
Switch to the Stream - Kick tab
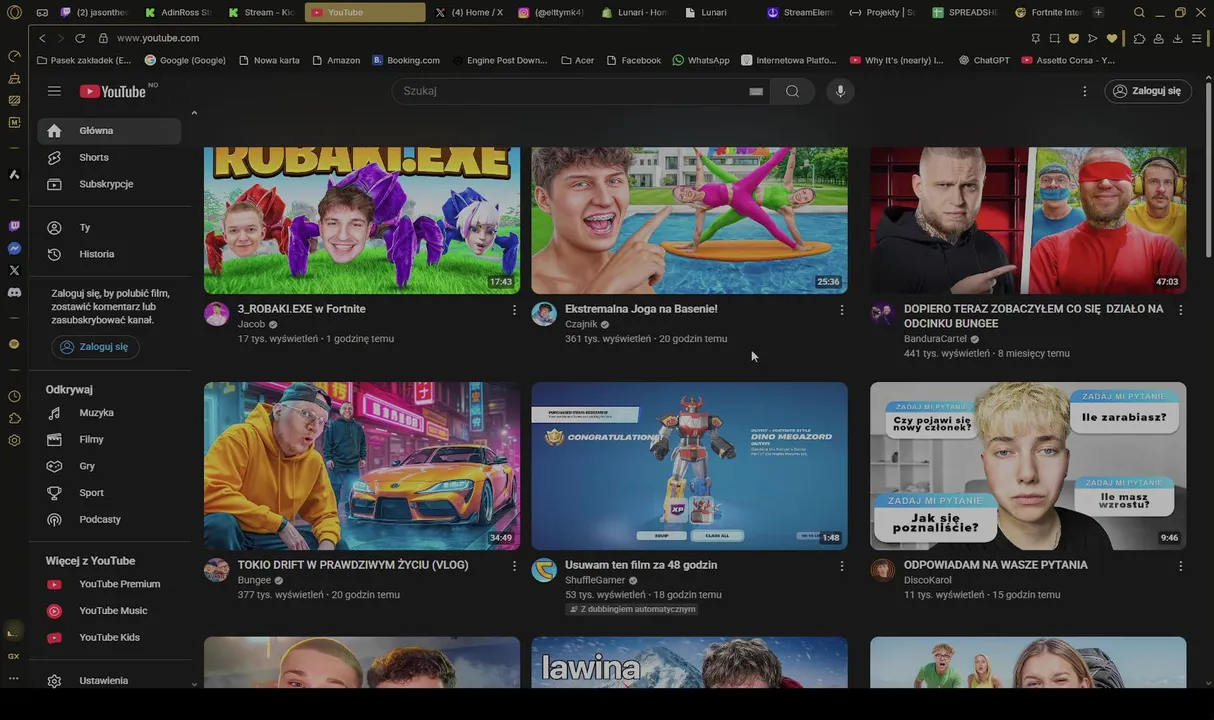coord(261,12)
